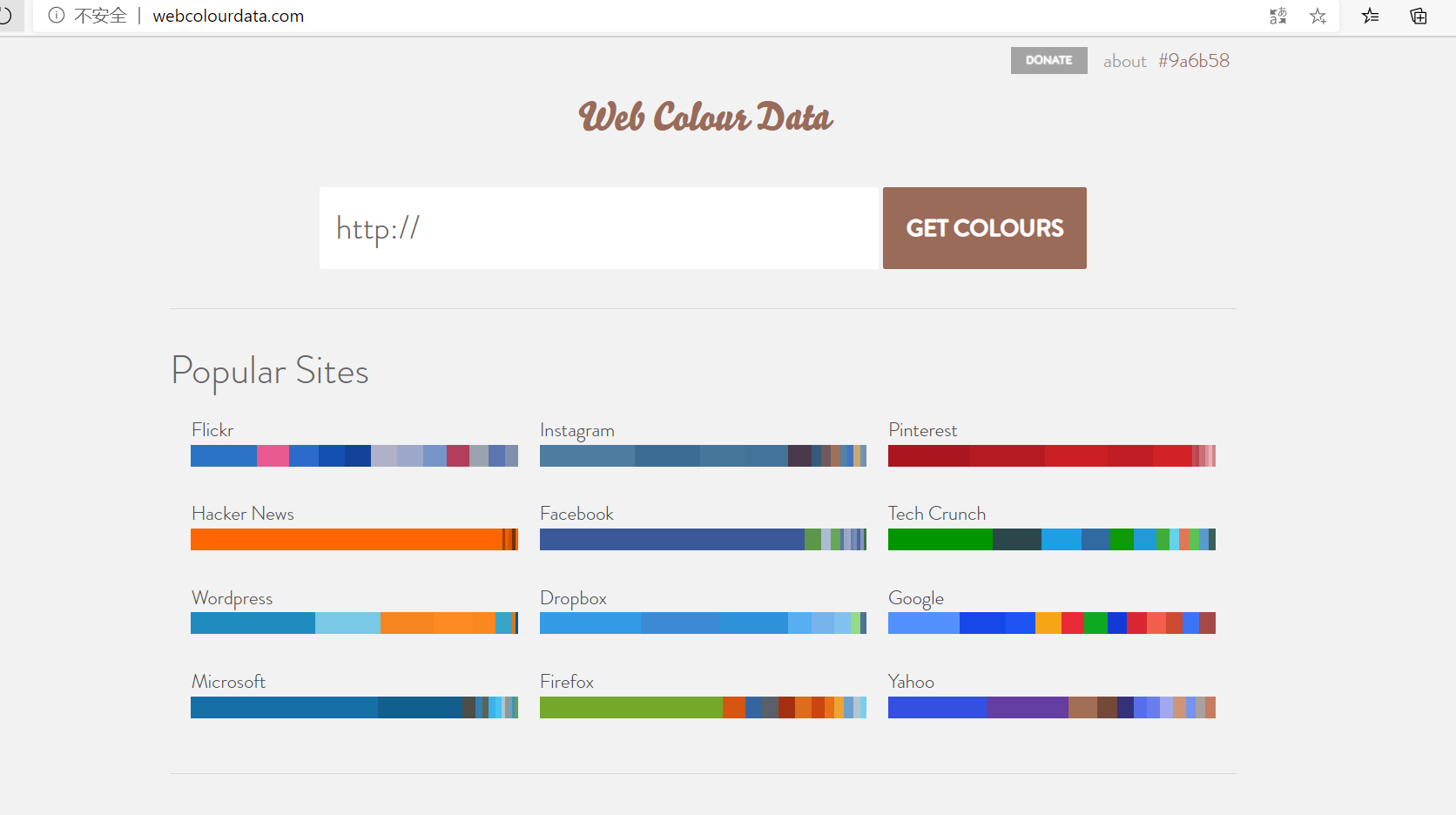This screenshot has width=1456, height=815.
Task: Click the pink swatch in Flickr's colour bar
Action: click(x=273, y=455)
